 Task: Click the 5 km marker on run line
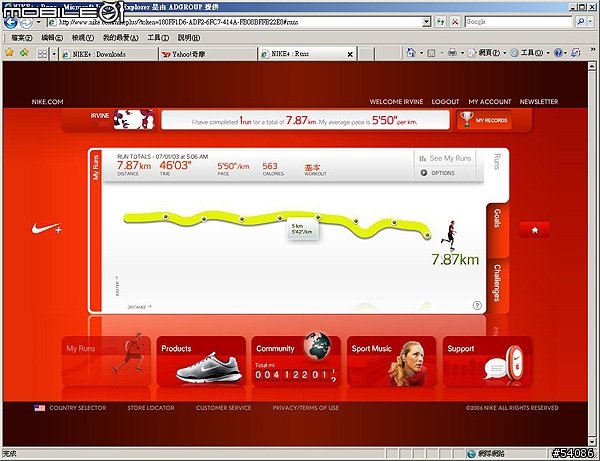[318, 217]
